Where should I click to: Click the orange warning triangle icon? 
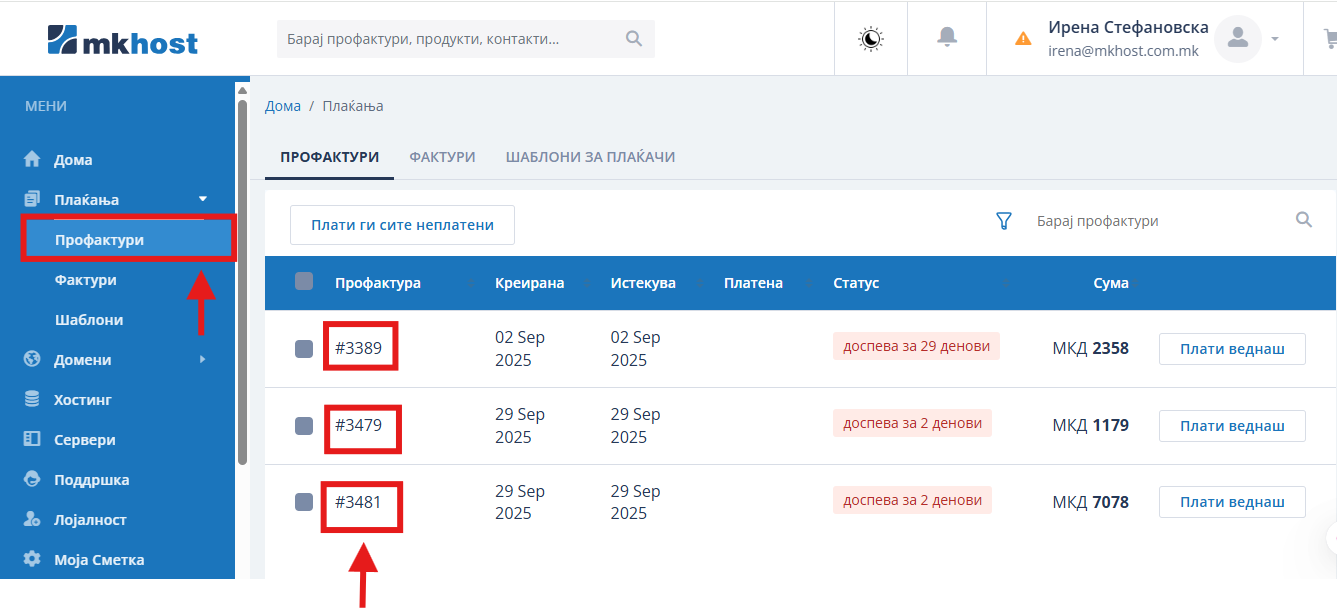pyautogui.click(x=1023, y=39)
